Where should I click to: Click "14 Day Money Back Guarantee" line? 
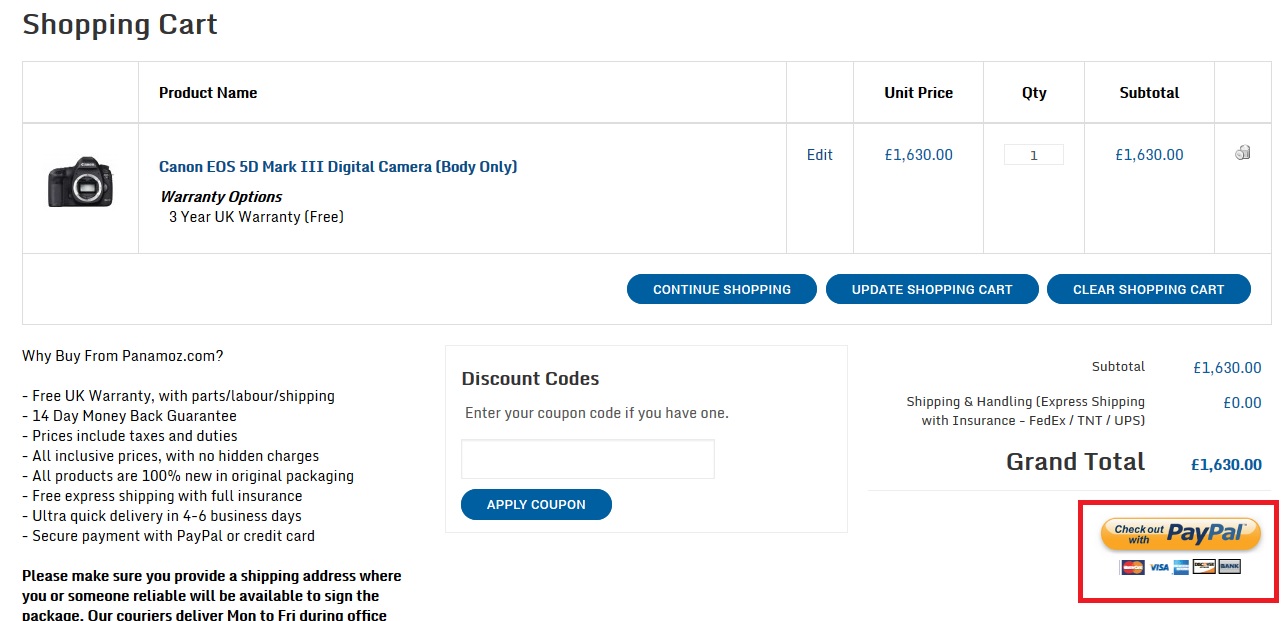pyautogui.click(x=130, y=416)
